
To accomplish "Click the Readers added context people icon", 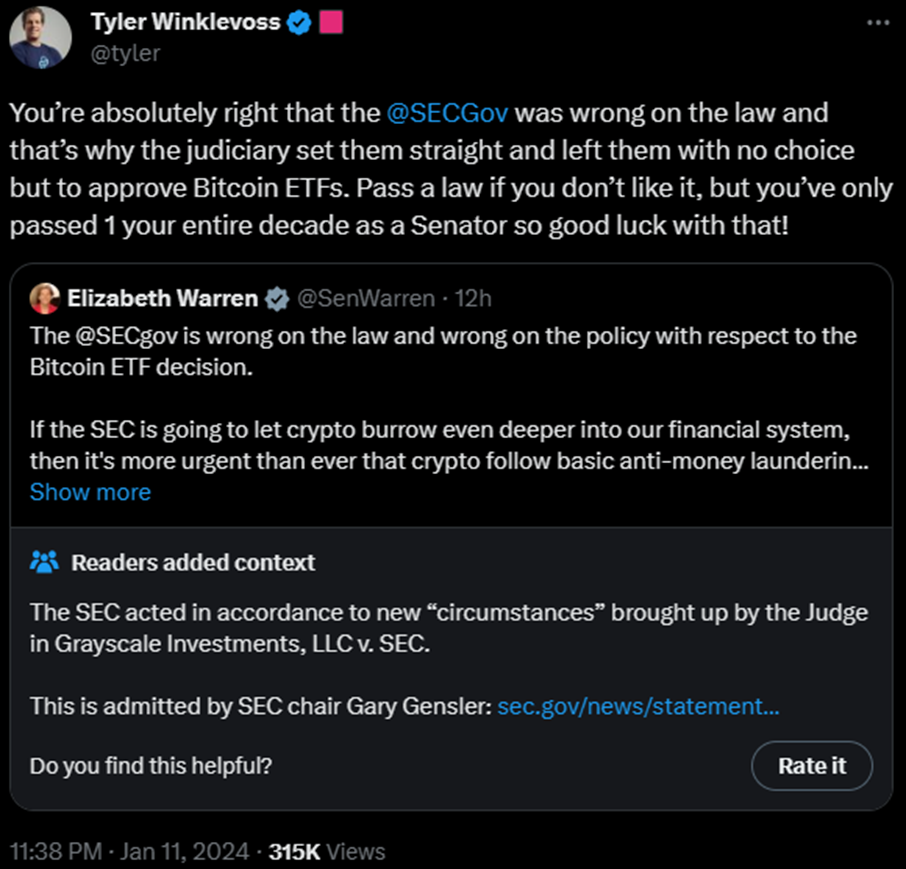I will pyautogui.click(x=44, y=562).
